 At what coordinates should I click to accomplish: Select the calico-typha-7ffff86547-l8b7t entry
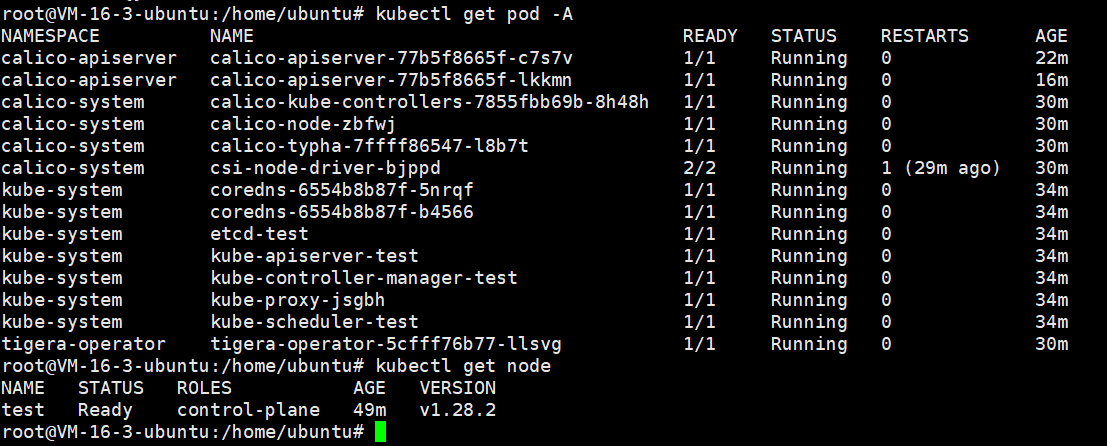pyautogui.click(x=369, y=146)
